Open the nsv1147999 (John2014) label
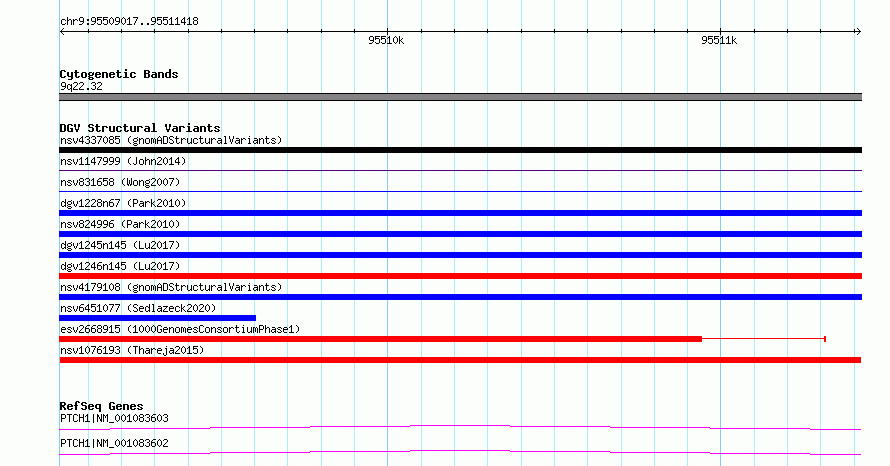This screenshot has width=890, height=466. point(123,161)
